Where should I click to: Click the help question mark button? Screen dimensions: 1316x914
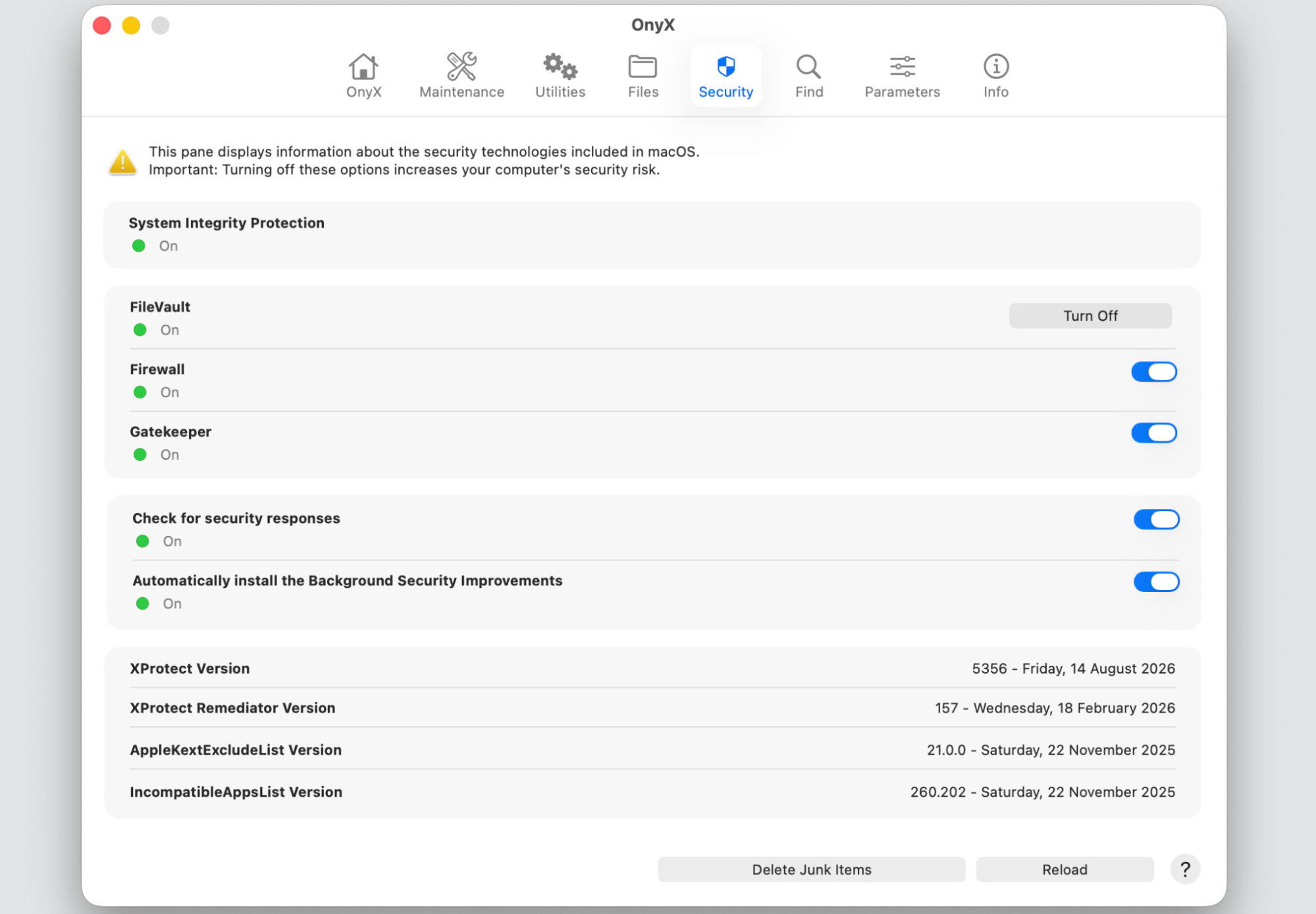point(1185,869)
